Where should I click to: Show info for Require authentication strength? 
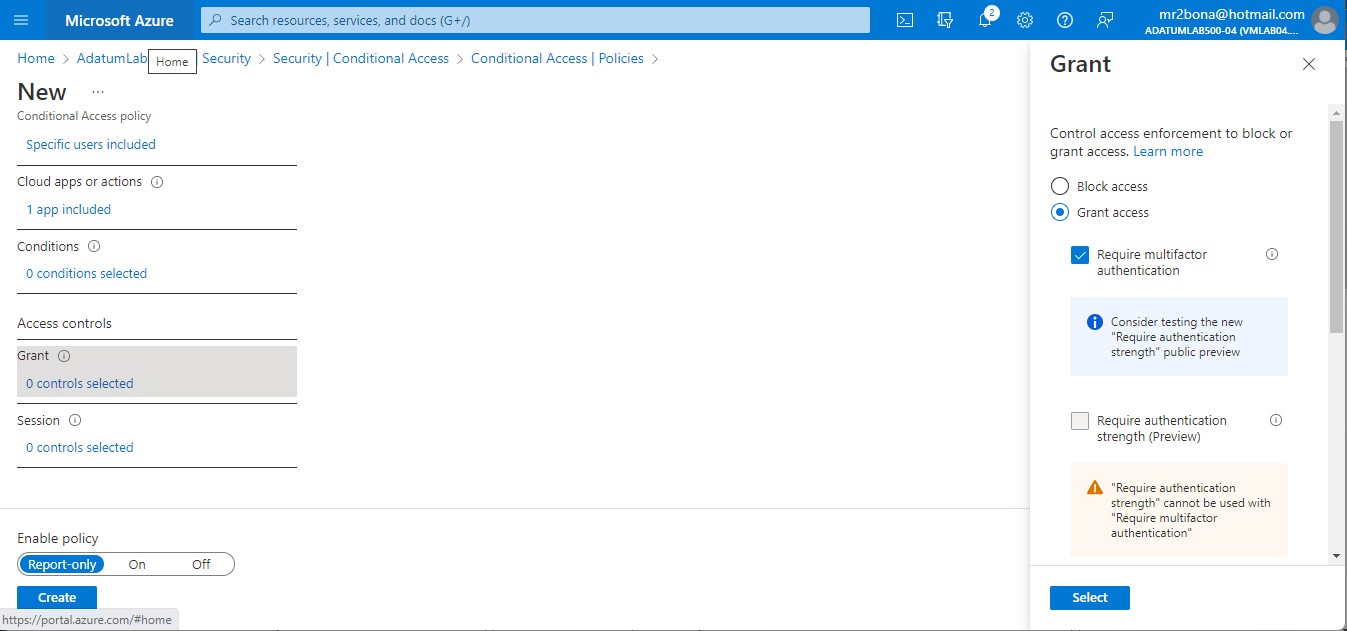tap(1276, 421)
